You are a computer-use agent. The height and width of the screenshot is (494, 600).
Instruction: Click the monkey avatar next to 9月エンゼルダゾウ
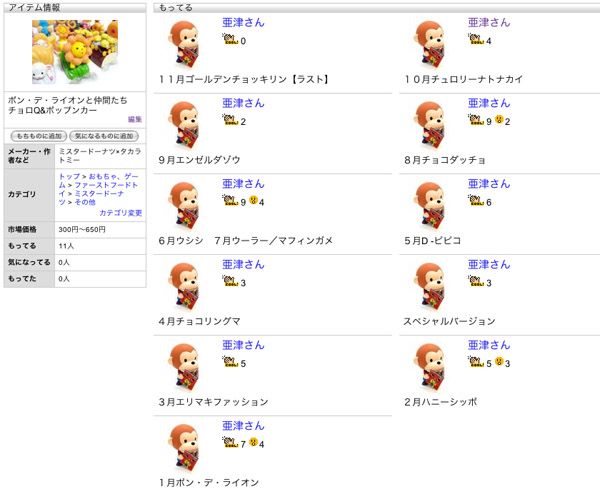point(184,125)
